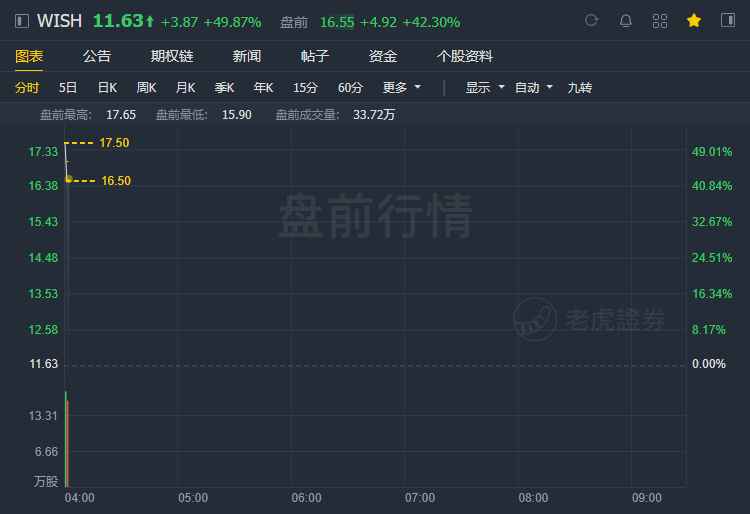
Task: Click the 盘前最低 value 15.90
Action: [x=237, y=115]
